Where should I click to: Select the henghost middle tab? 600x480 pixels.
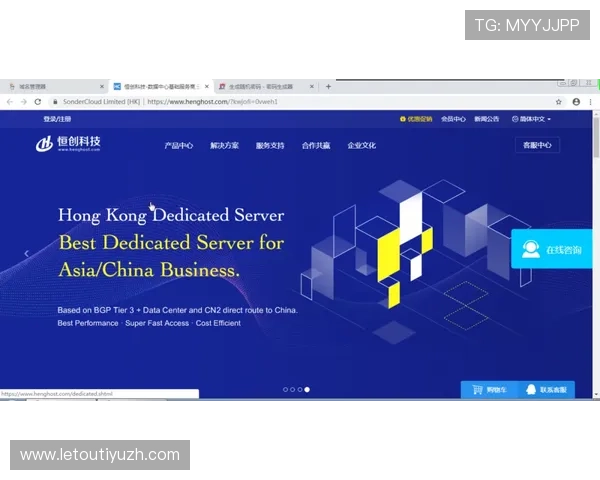pos(161,87)
